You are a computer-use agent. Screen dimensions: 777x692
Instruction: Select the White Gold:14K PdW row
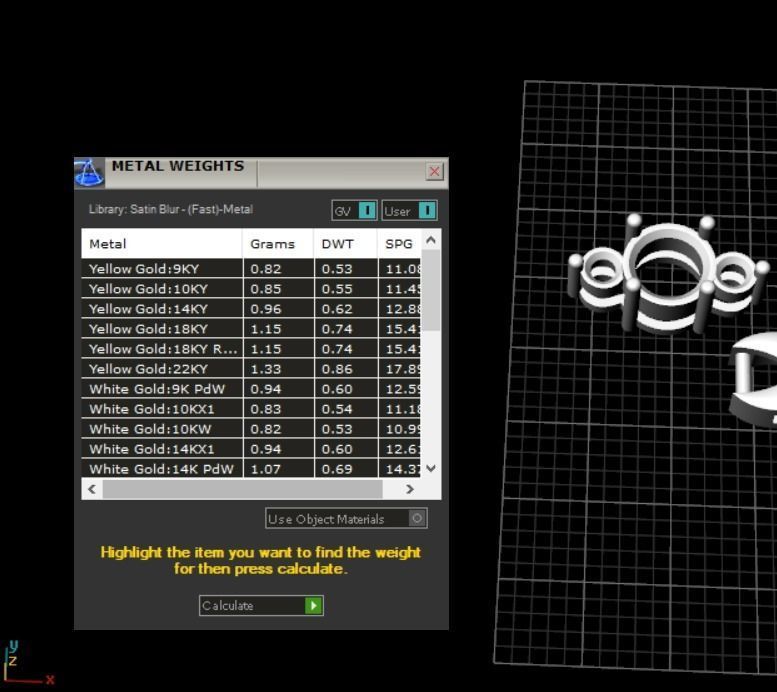(x=251, y=469)
